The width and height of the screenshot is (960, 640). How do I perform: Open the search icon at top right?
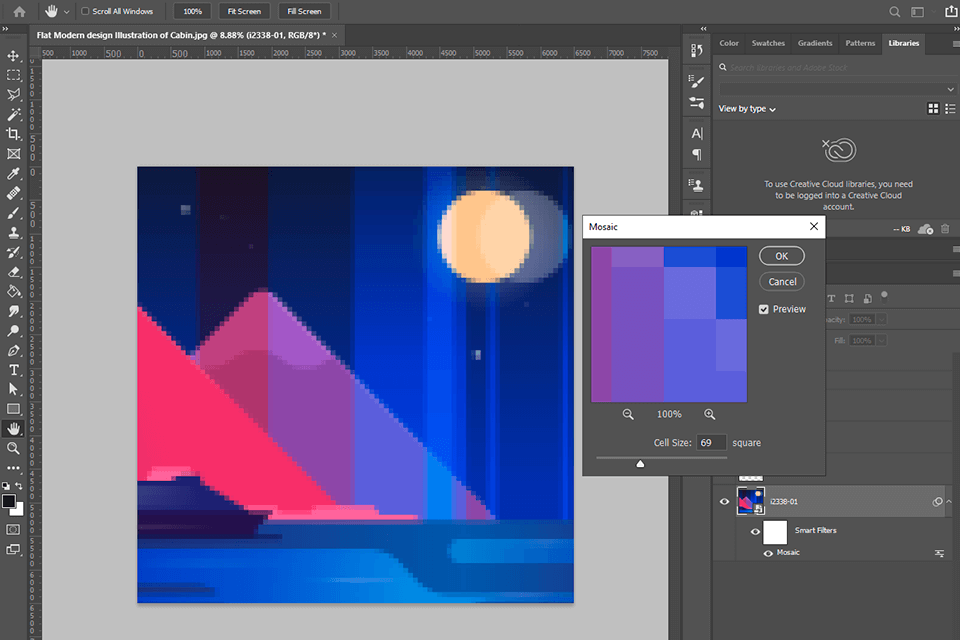[x=895, y=12]
